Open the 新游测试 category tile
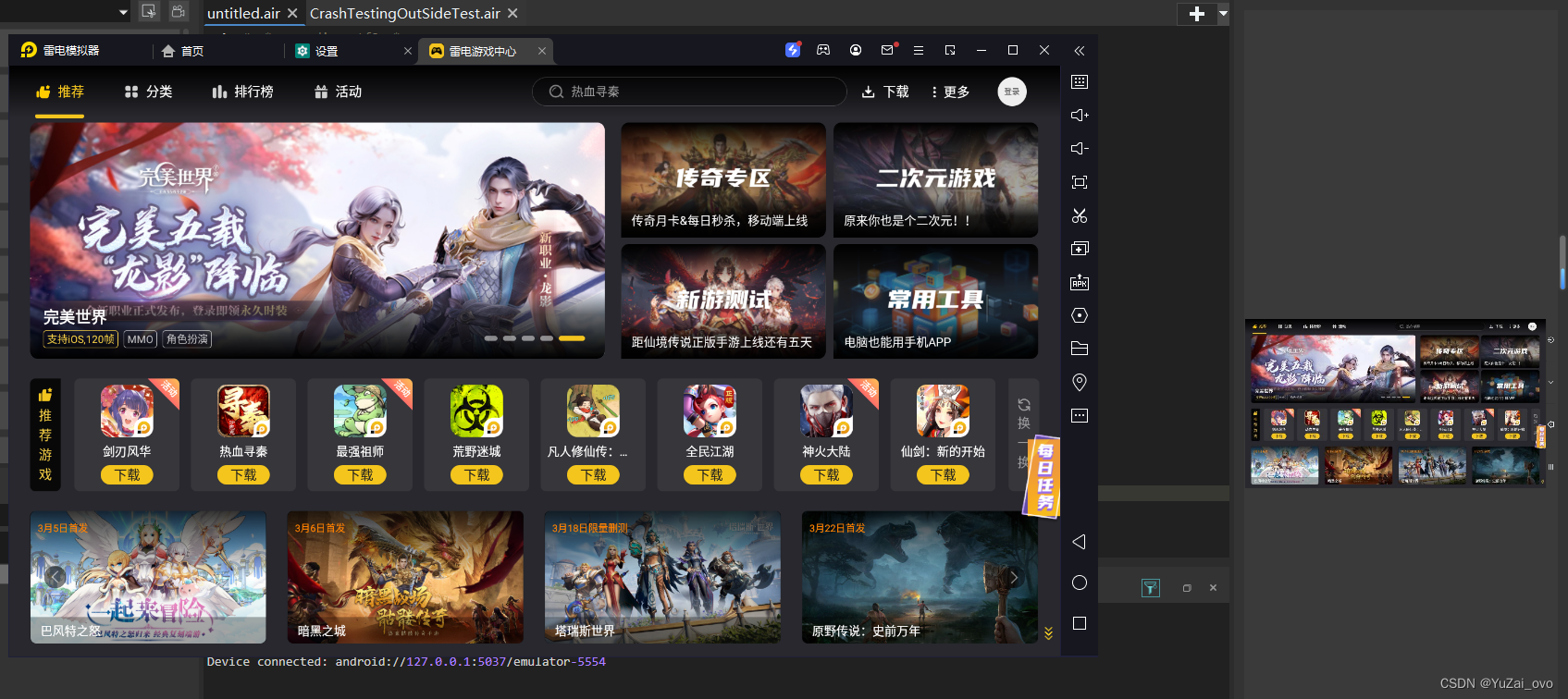Viewport: 1568px width, 699px height. [x=723, y=301]
